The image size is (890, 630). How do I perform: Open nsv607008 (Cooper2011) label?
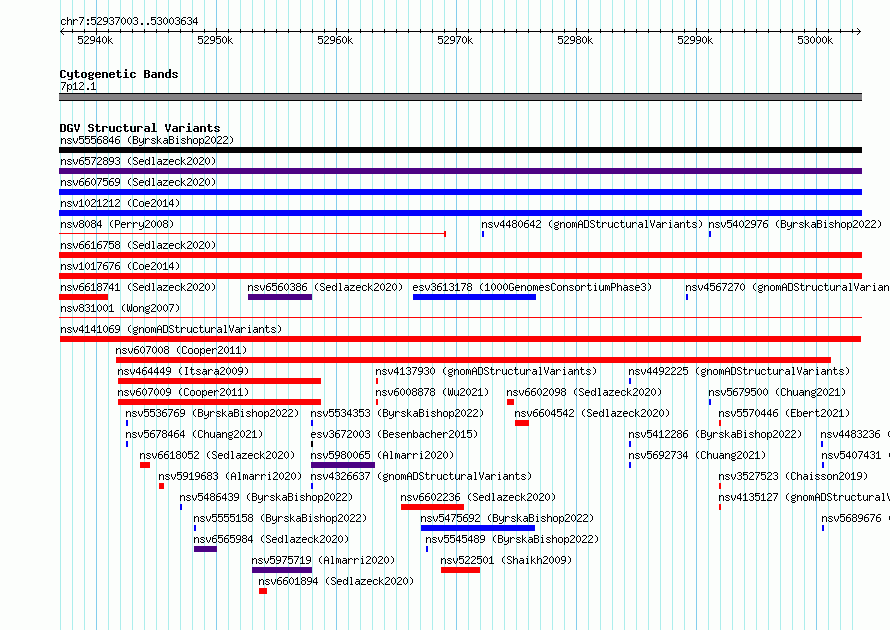pos(181,350)
